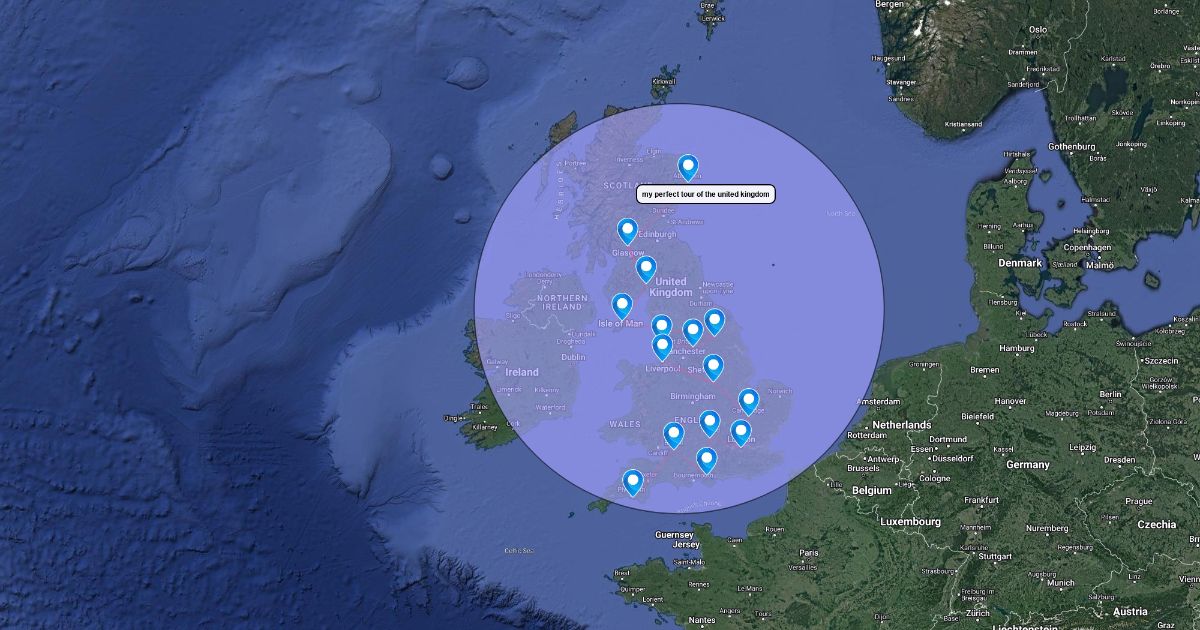Screen dimensions: 1200x630
Task: Select the pin above Bournemouth
Action: click(x=706, y=459)
